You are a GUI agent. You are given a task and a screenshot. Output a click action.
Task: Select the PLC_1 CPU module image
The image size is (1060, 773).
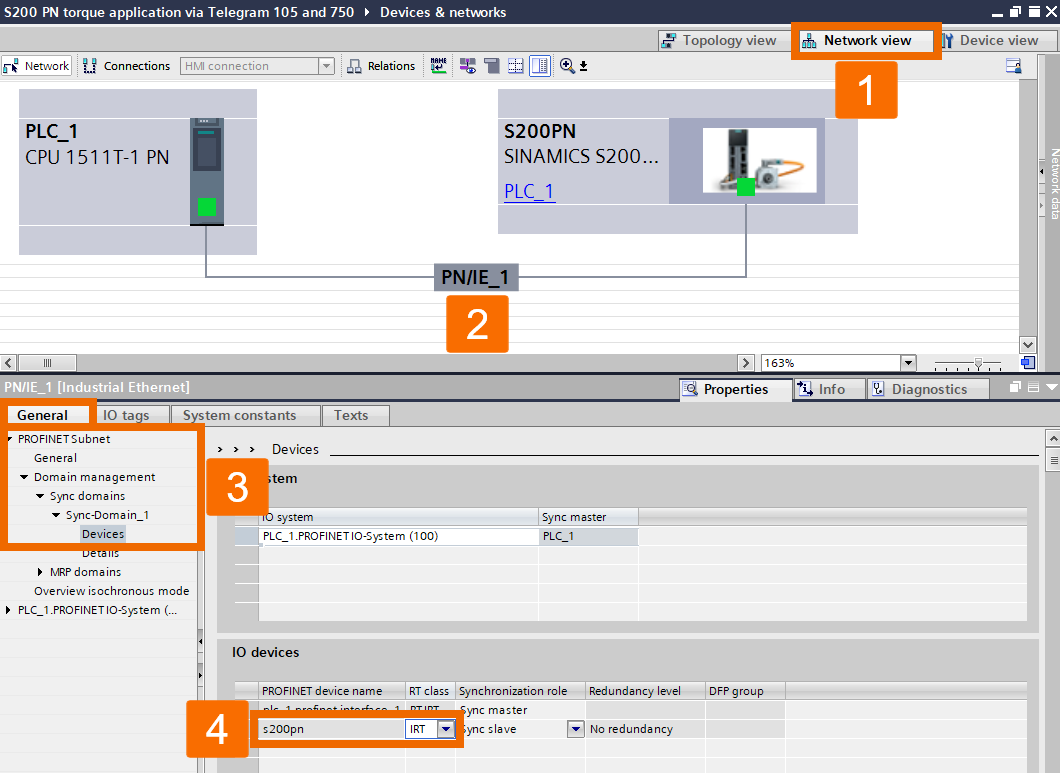click(207, 171)
